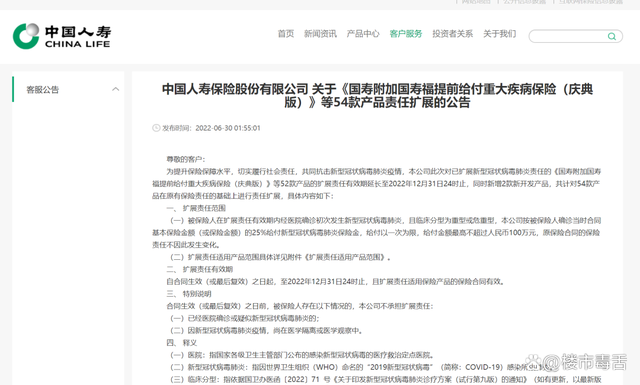Click the line 已经医院确诊或疑似新型冠状病毒肺炎的
This screenshot has height=385, width=640.
click(x=244, y=318)
